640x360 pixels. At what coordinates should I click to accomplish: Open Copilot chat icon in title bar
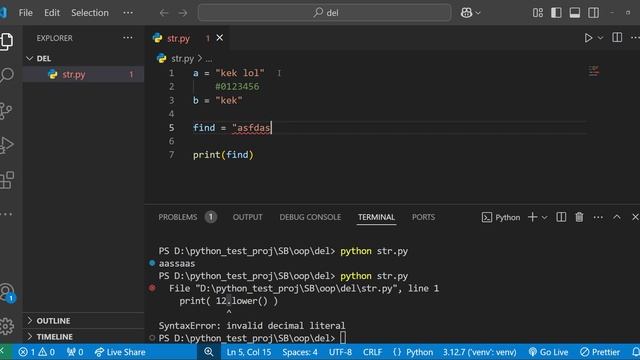click(x=467, y=13)
